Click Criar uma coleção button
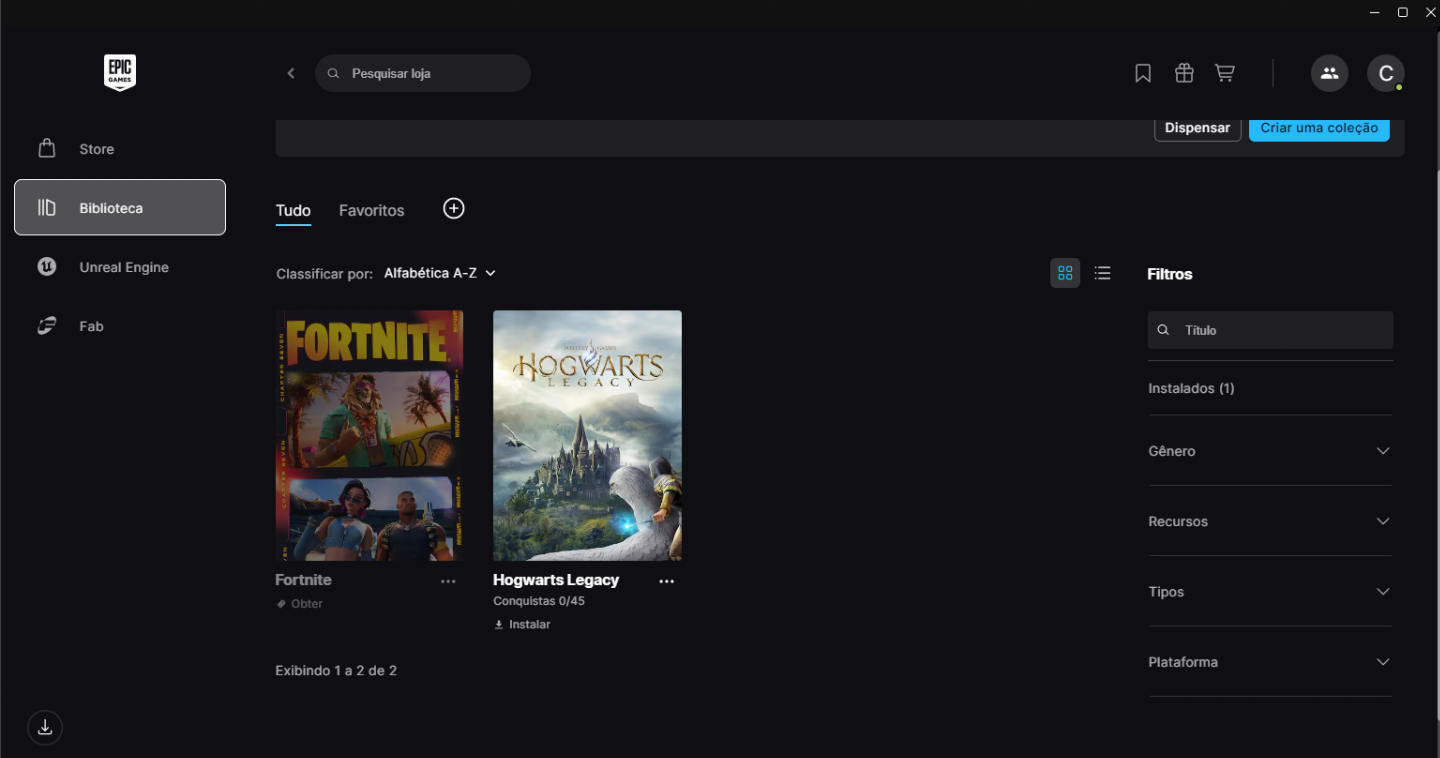 pyautogui.click(x=1319, y=128)
